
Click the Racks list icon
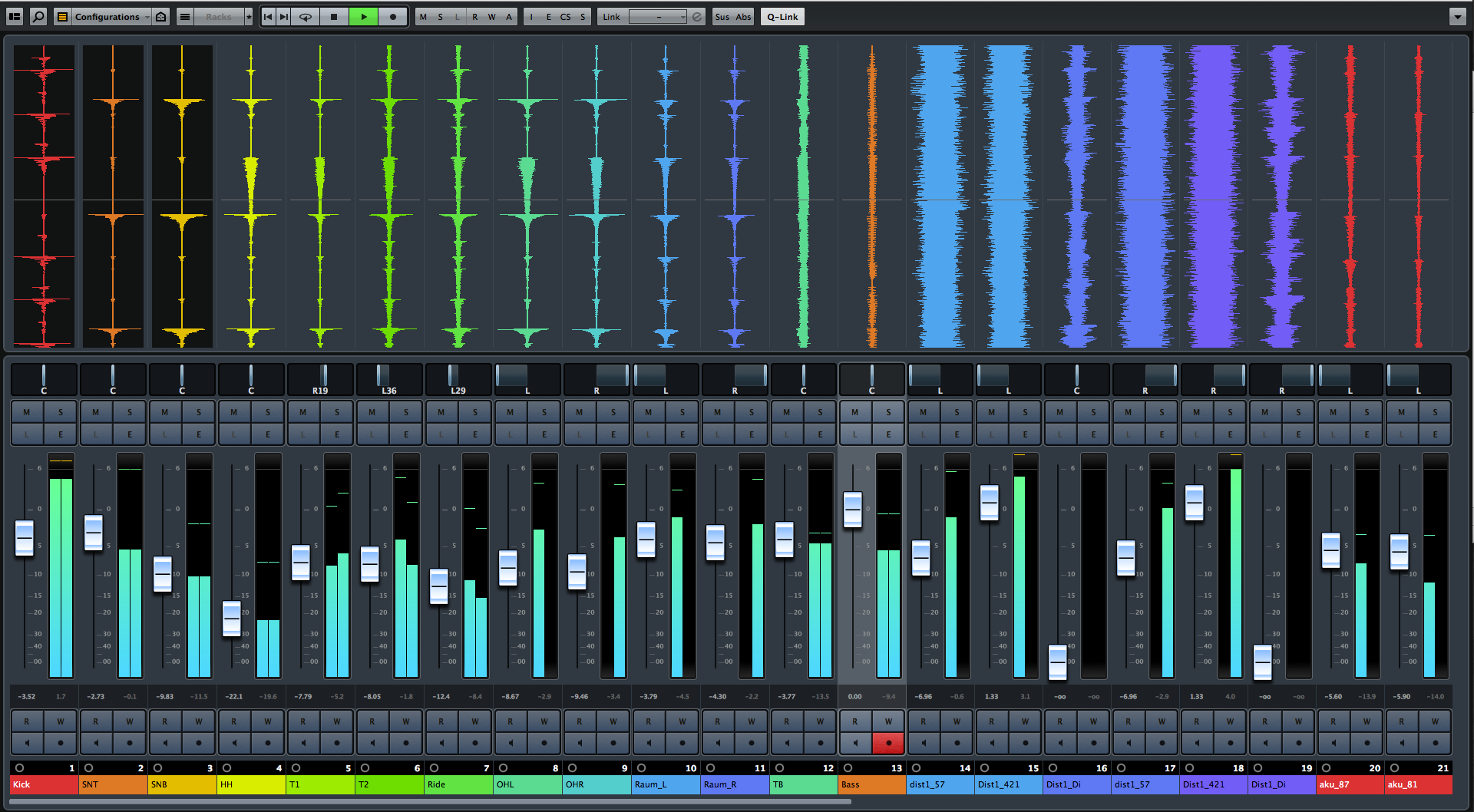185,16
